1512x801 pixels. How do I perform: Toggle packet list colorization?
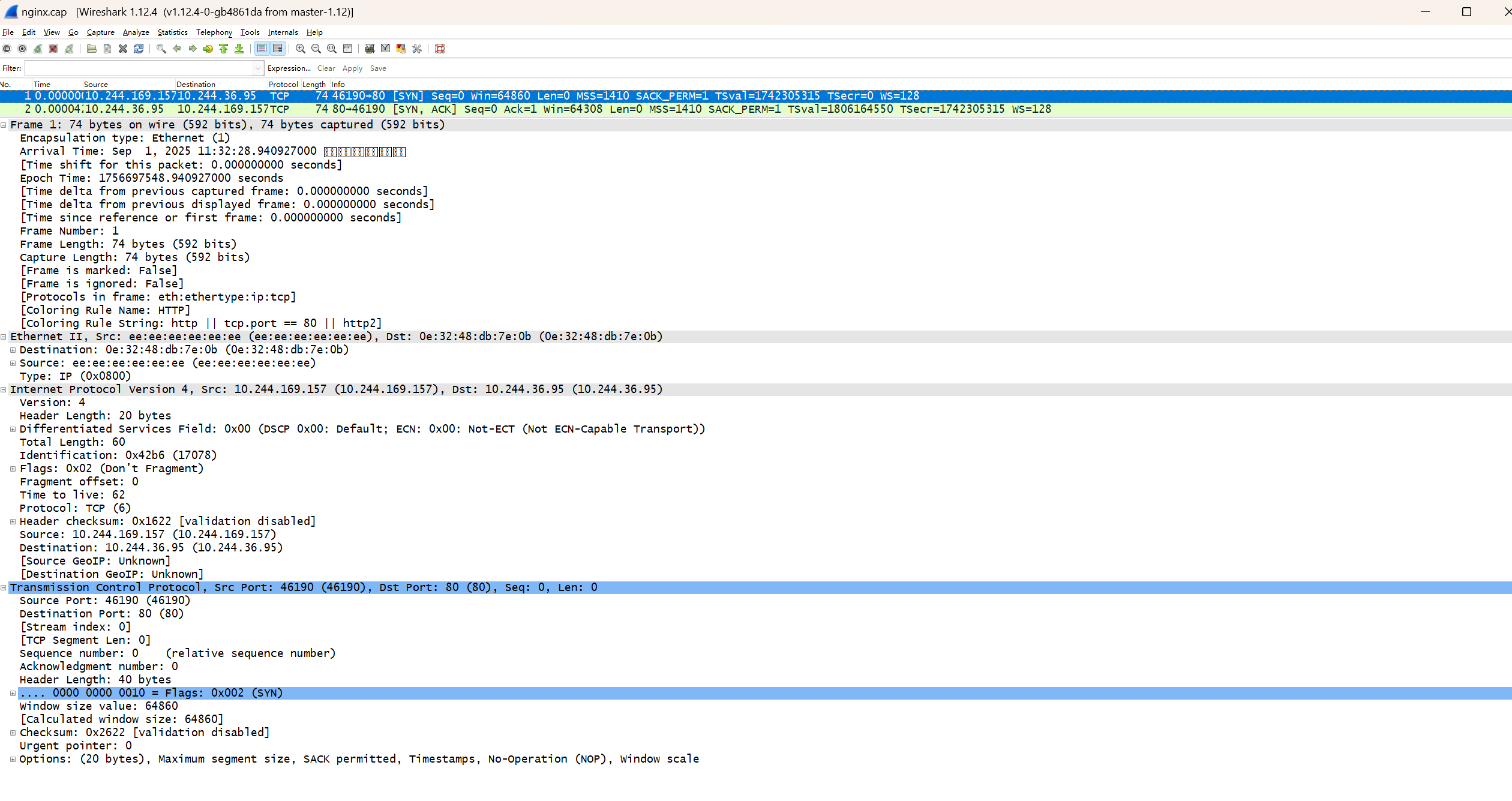point(262,49)
